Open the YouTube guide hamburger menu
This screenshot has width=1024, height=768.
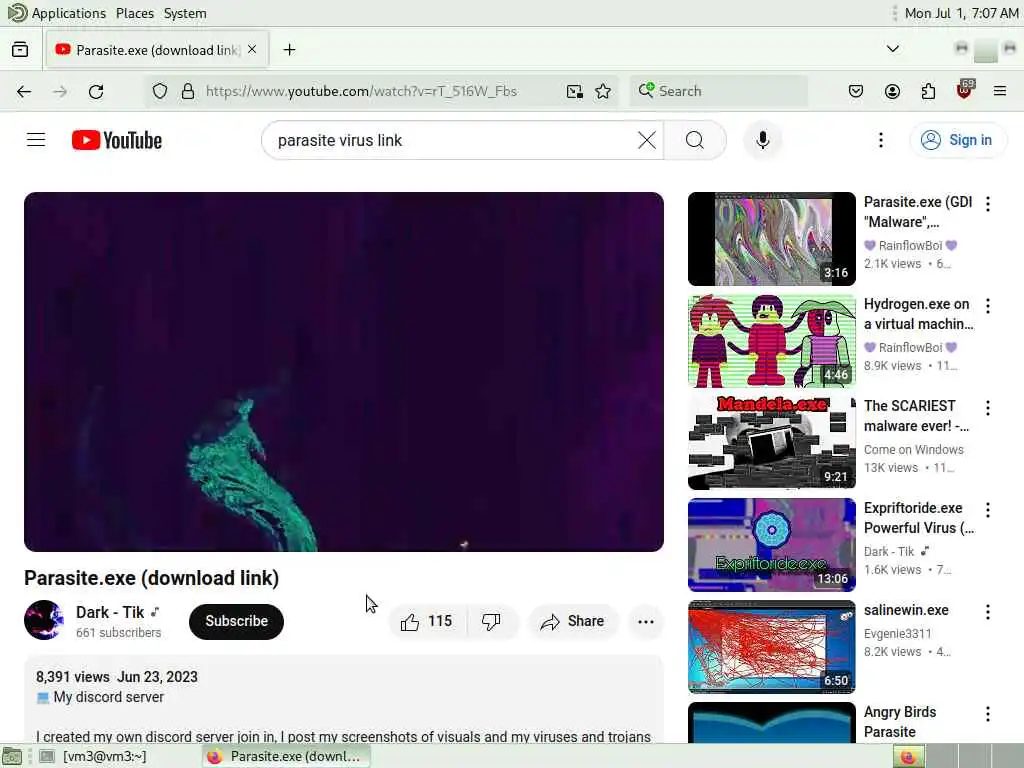click(36, 140)
